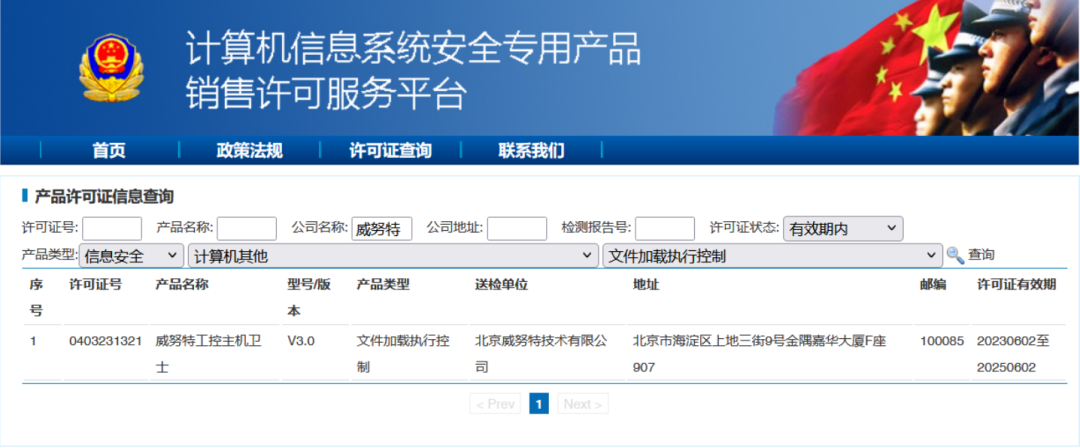Screen dimensions: 1080x448
Task: Focus the 公司地址 input field
Action: click(x=517, y=229)
